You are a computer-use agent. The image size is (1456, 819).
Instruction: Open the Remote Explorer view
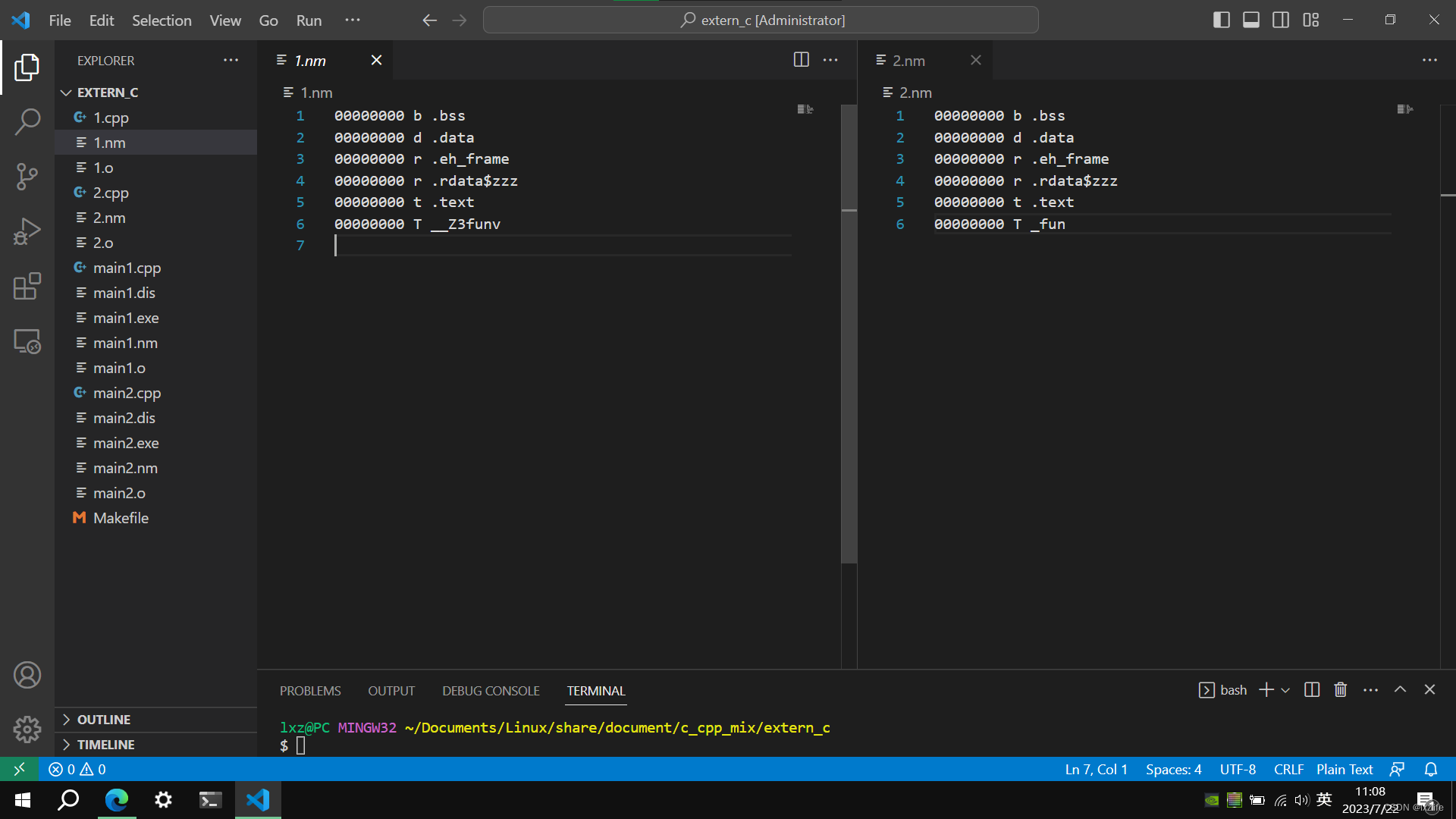click(27, 341)
